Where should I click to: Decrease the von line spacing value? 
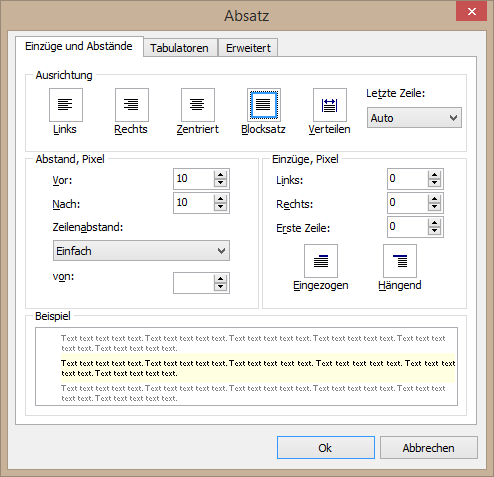pyautogui.click(x=220, y=287)
